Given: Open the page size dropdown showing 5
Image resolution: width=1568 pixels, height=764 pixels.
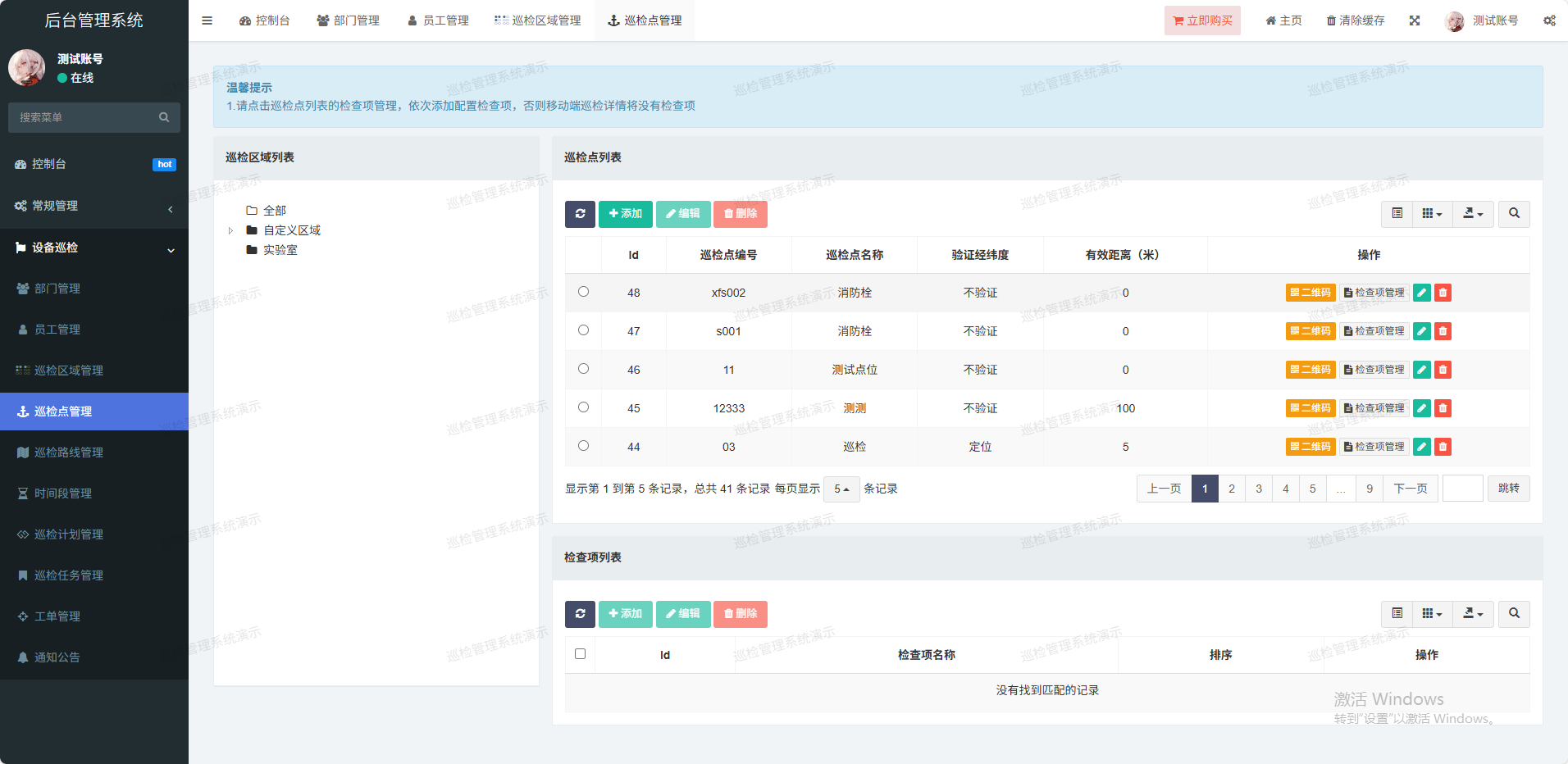Looking at the screenshot, I should point(841,489).
